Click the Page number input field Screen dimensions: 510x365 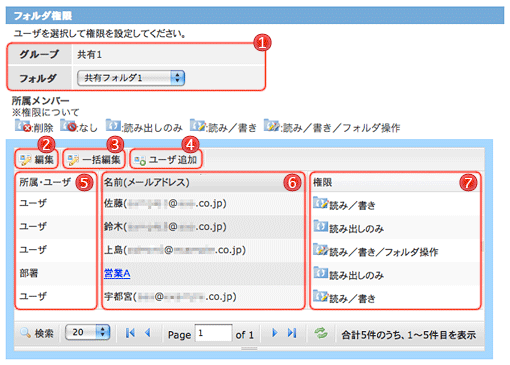213,333
